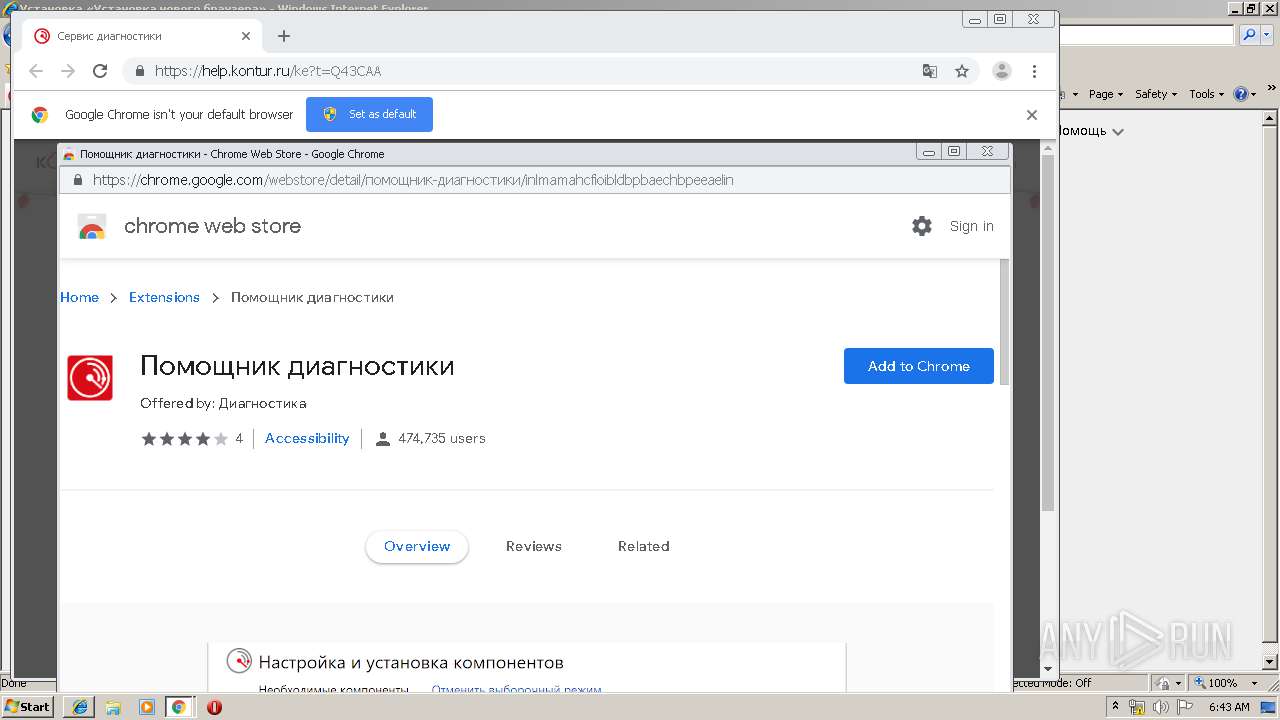
Task: Open the translate page icon
Action: click(930, 71)
